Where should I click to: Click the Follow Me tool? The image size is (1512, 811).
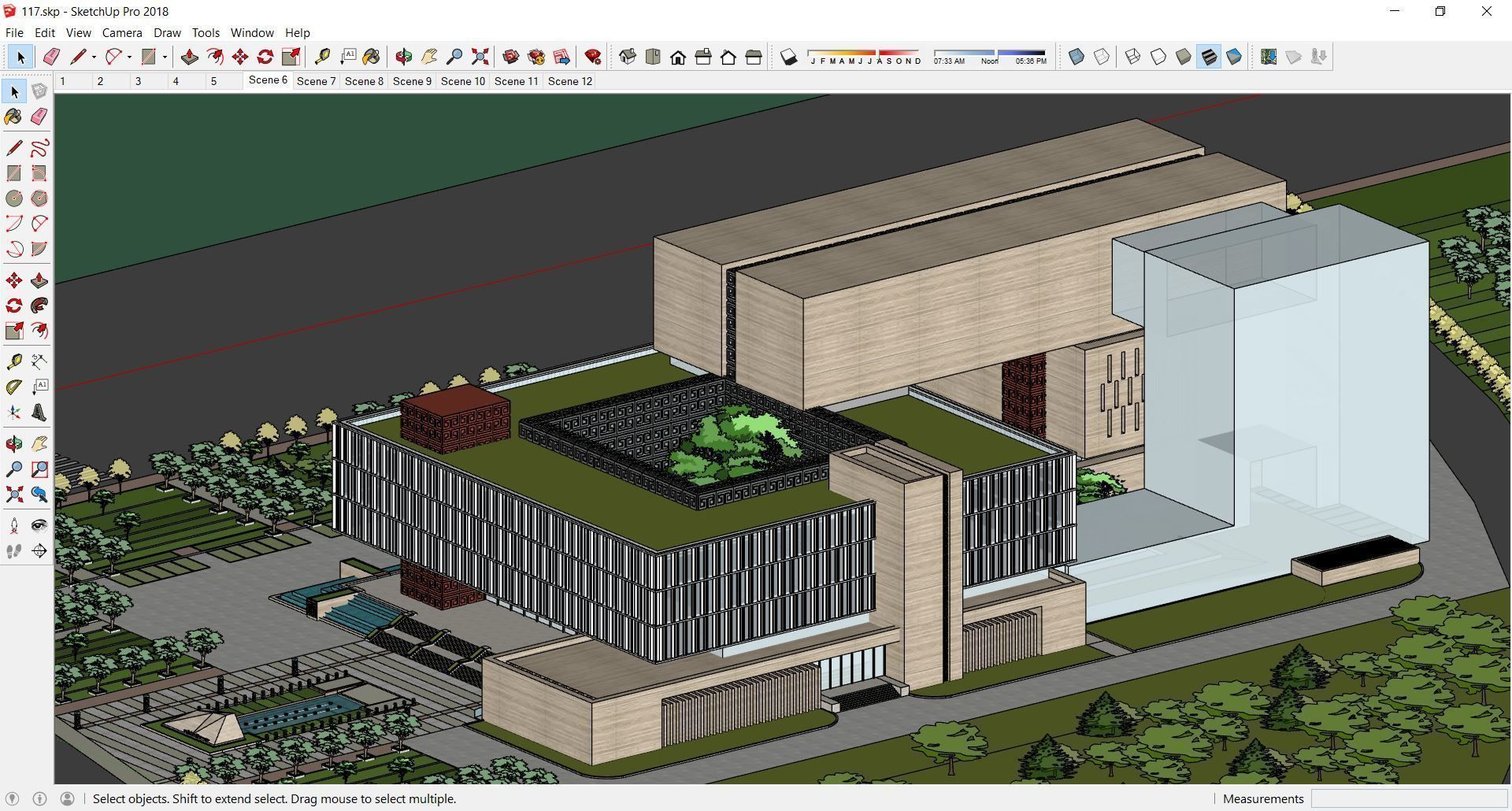[39, 306]
